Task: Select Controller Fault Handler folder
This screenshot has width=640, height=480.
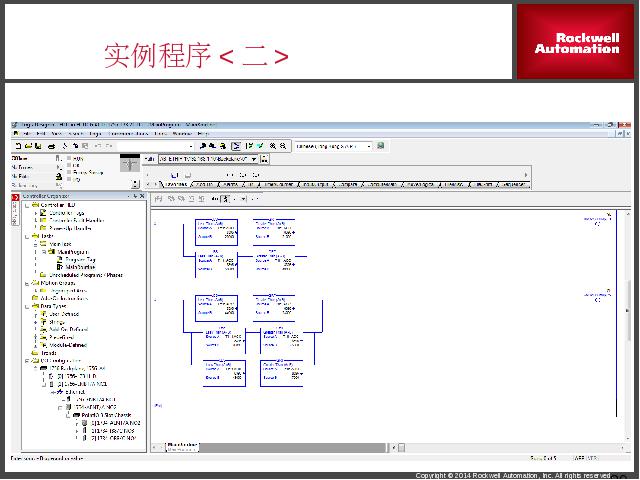Action: click(77, 220)
